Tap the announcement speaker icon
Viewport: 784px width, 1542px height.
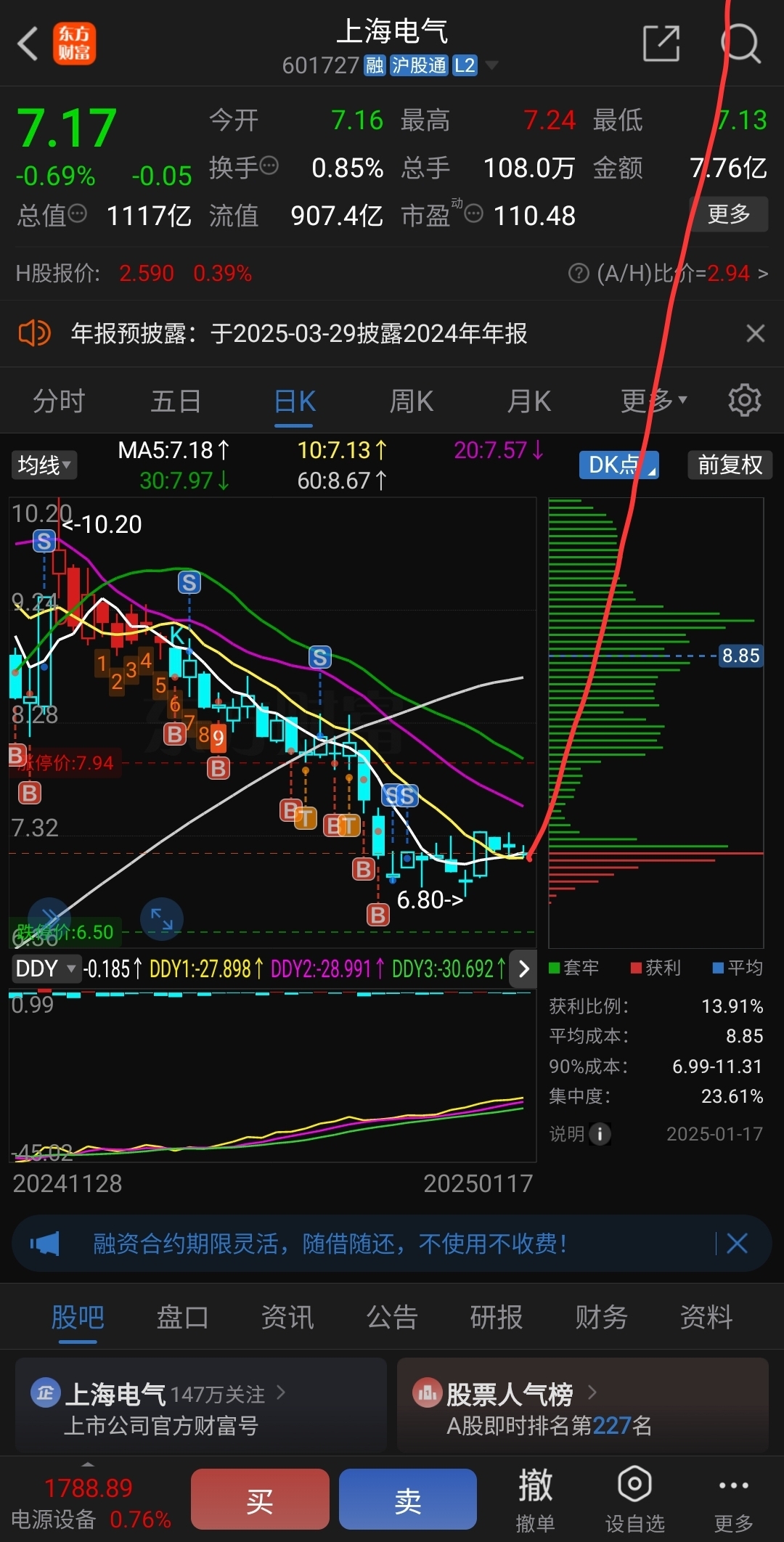[x=34, y=333]
